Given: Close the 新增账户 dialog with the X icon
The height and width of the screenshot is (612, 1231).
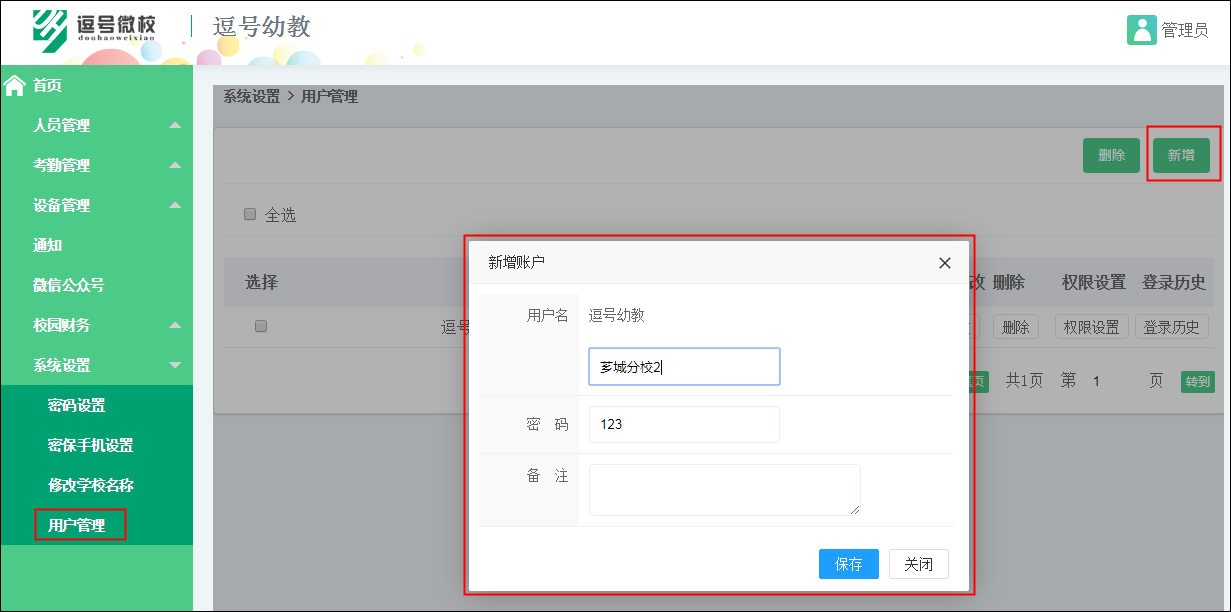Looking at the screenshot, I should coord(944,263).
